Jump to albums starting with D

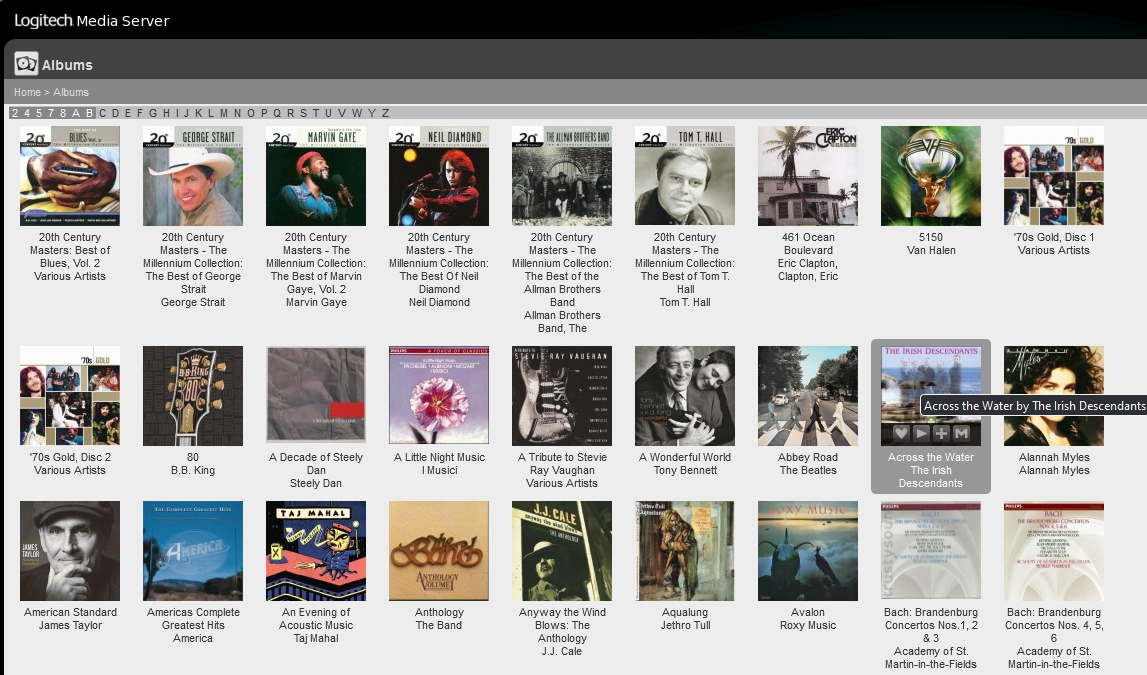click(x=115, y=113)
